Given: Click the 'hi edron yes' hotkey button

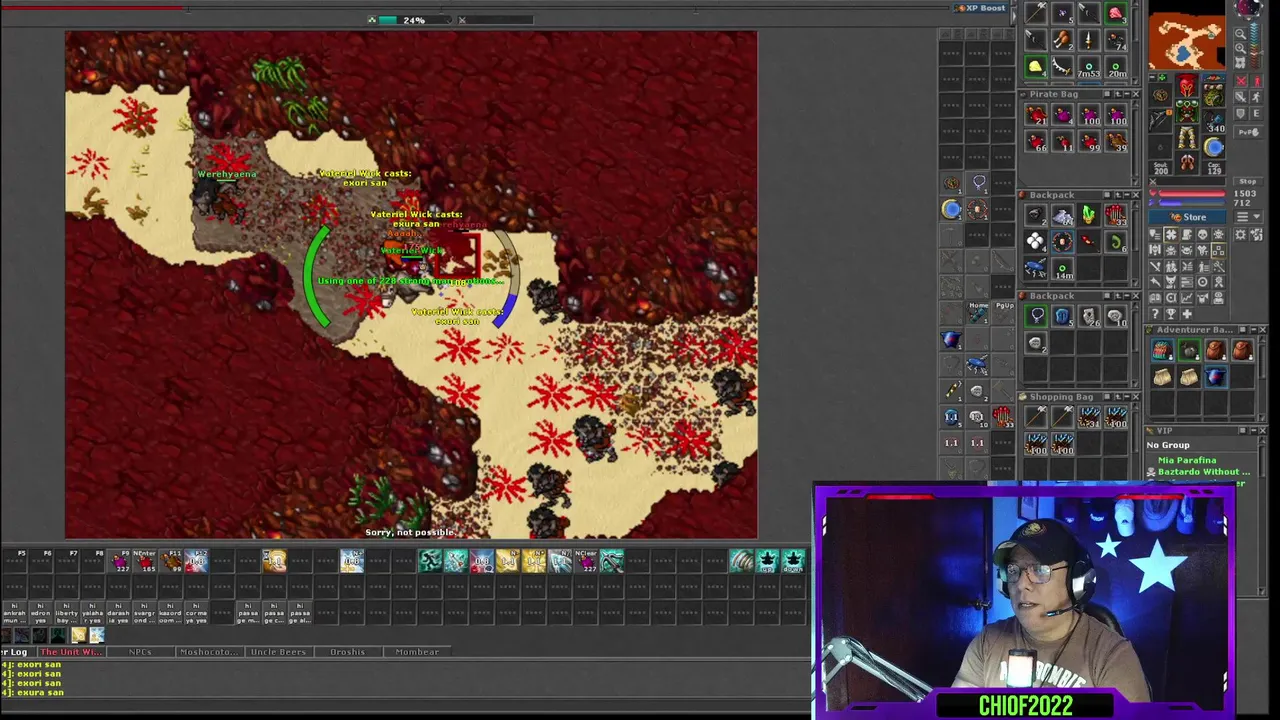Looking at the screenshot, I should point(41,613).
